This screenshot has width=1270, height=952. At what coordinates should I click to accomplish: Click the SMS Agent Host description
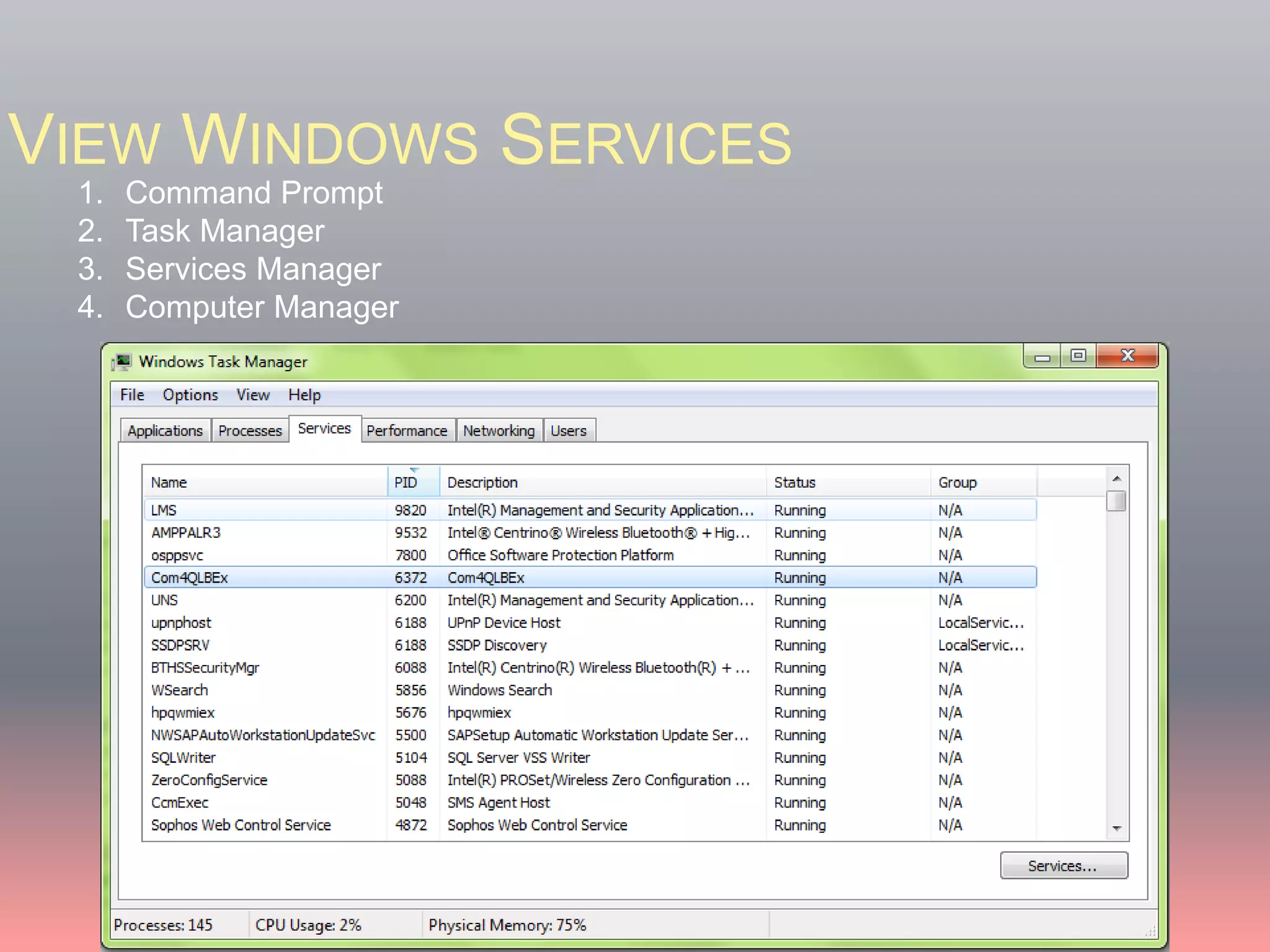[x=499, y=803]
